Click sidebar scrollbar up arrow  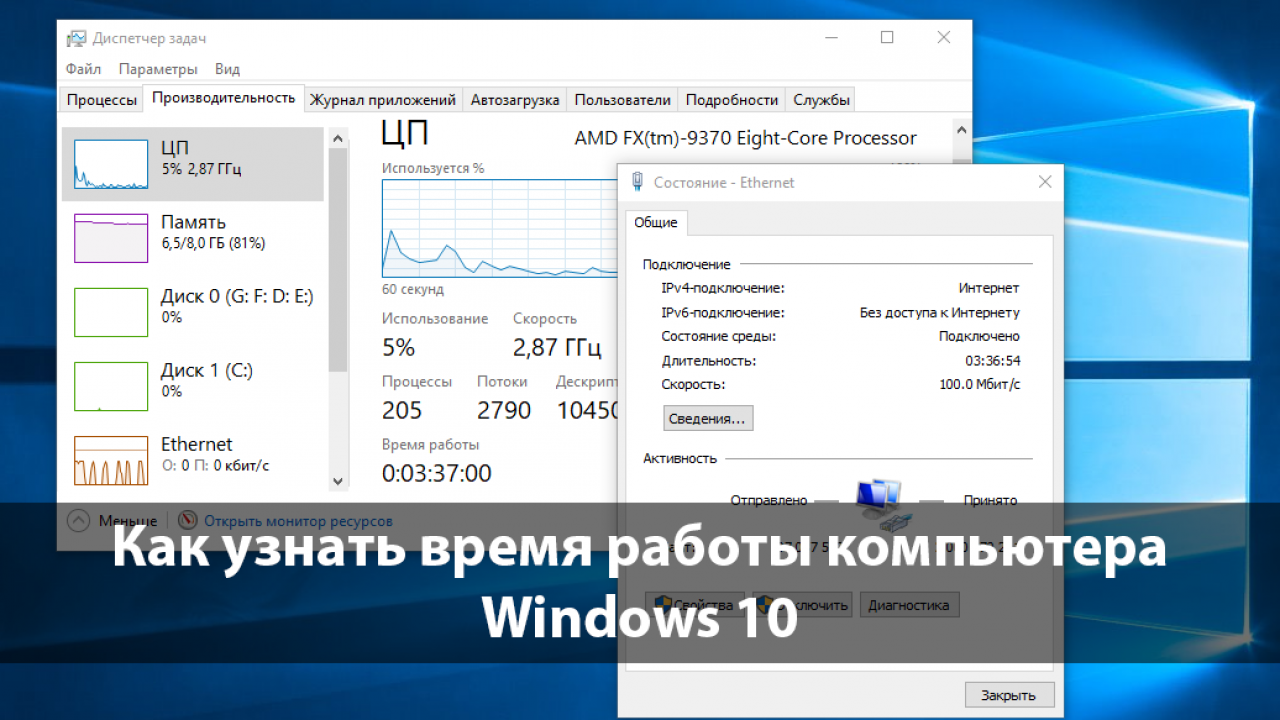[338, 137]
